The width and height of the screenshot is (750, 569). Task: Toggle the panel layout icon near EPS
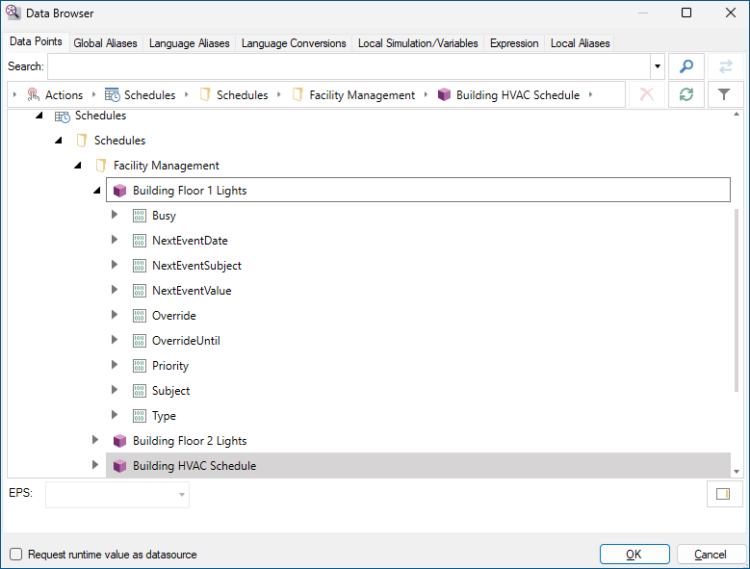tap(723, 494)
